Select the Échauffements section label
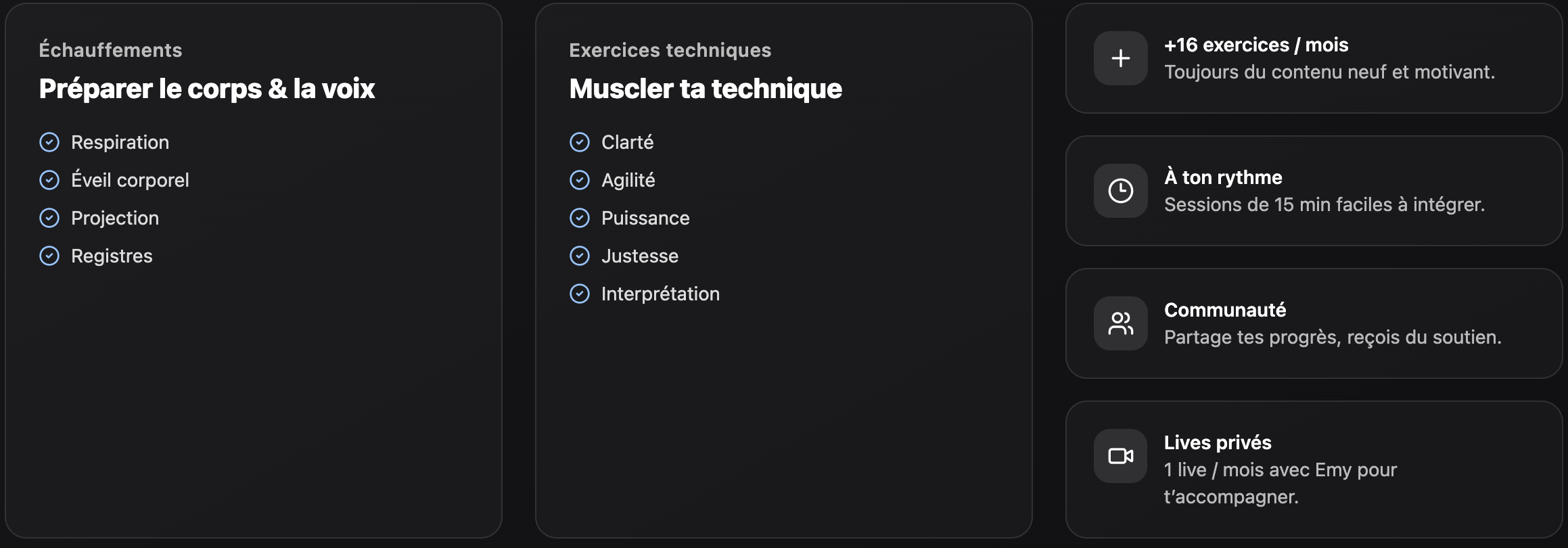Image resolution: width=1568 pixels, height=548 pixels. click(110, 50)
